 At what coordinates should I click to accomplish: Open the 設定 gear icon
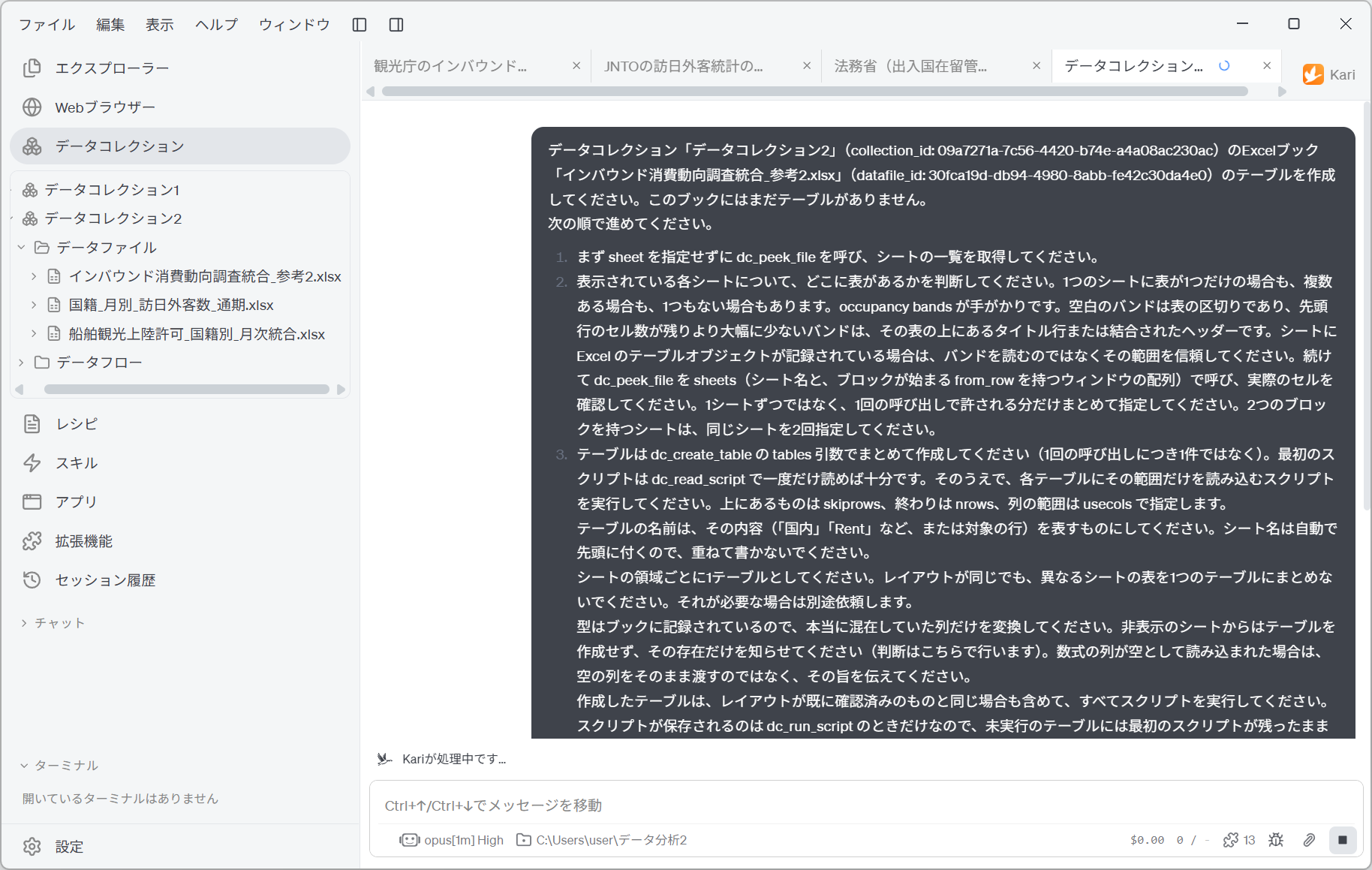click(x=32, y=847)
